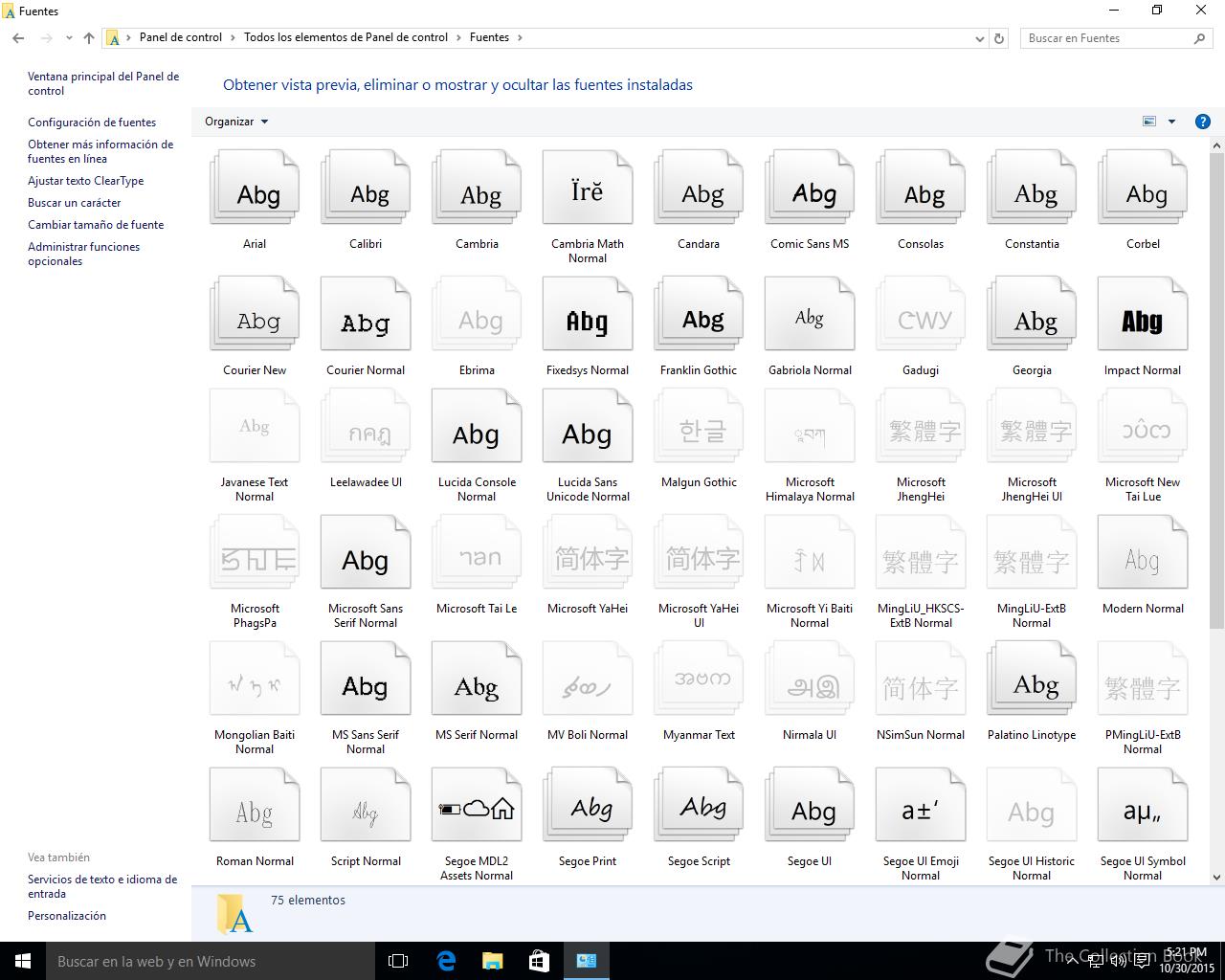Open Configuración de fuentes link
The width and height of the screenshot is (1225, 980).
[x=92, y=122]
